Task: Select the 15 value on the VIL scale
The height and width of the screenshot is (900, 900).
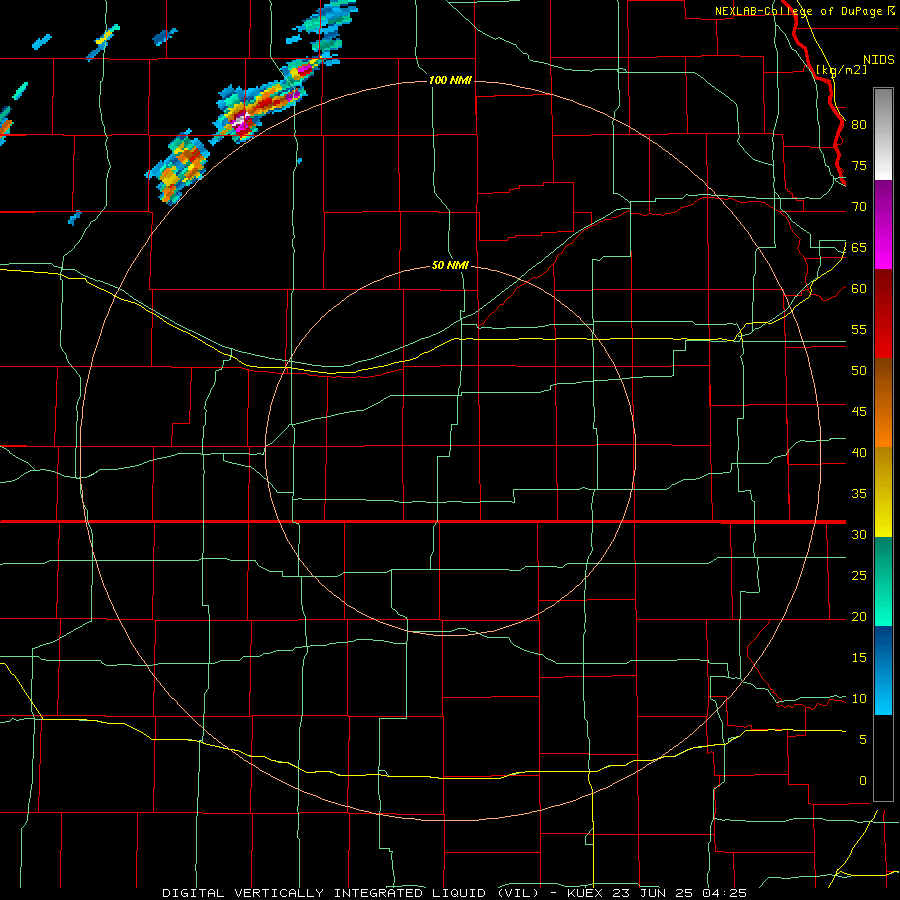Action: (859, 658)
